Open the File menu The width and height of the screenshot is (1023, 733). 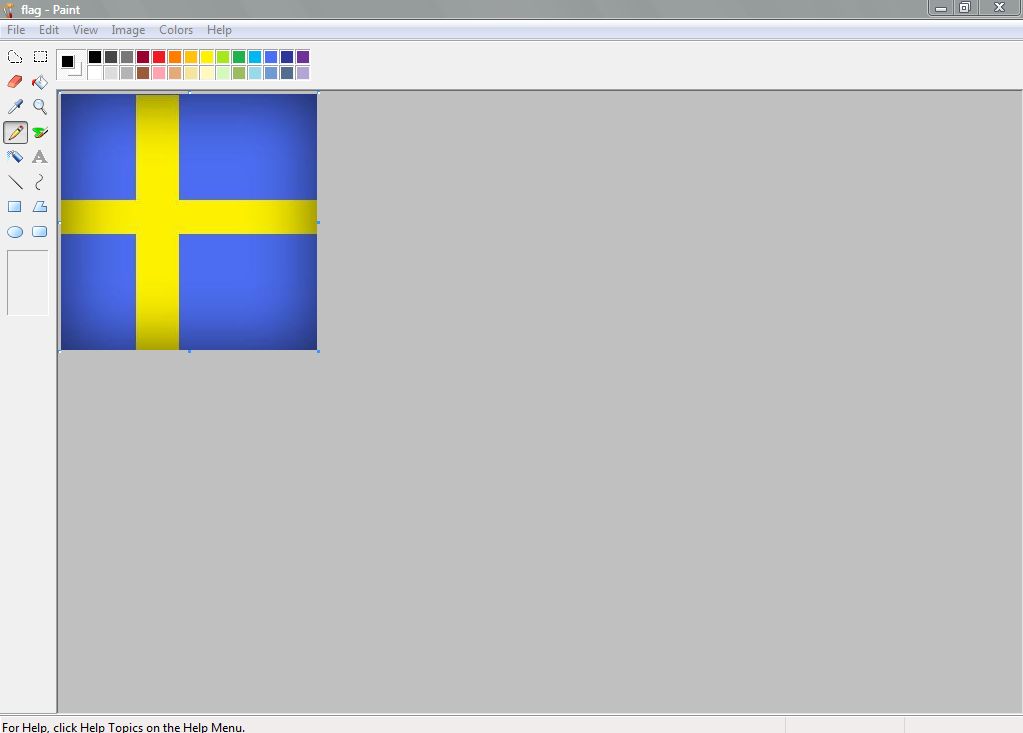(15, 30)
